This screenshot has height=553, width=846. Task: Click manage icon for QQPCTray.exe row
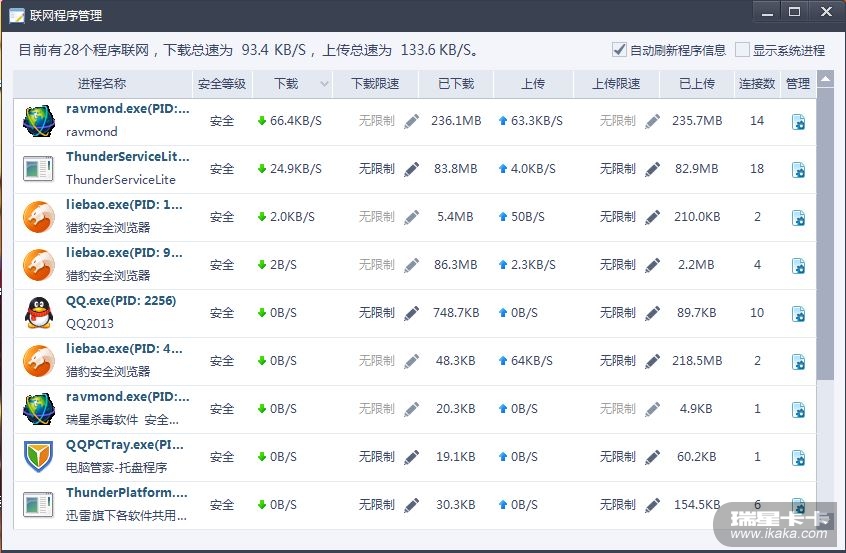tap(798, 458)
